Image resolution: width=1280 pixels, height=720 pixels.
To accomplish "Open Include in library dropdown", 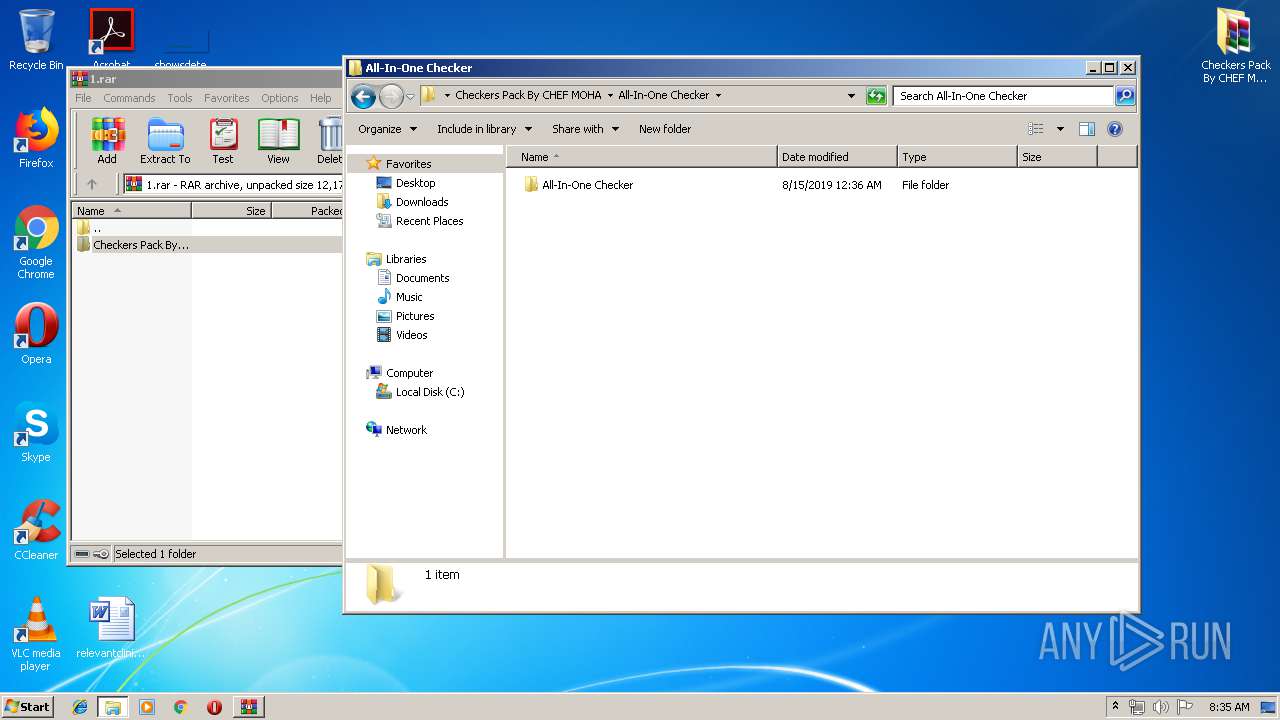I will pos(484,129).
